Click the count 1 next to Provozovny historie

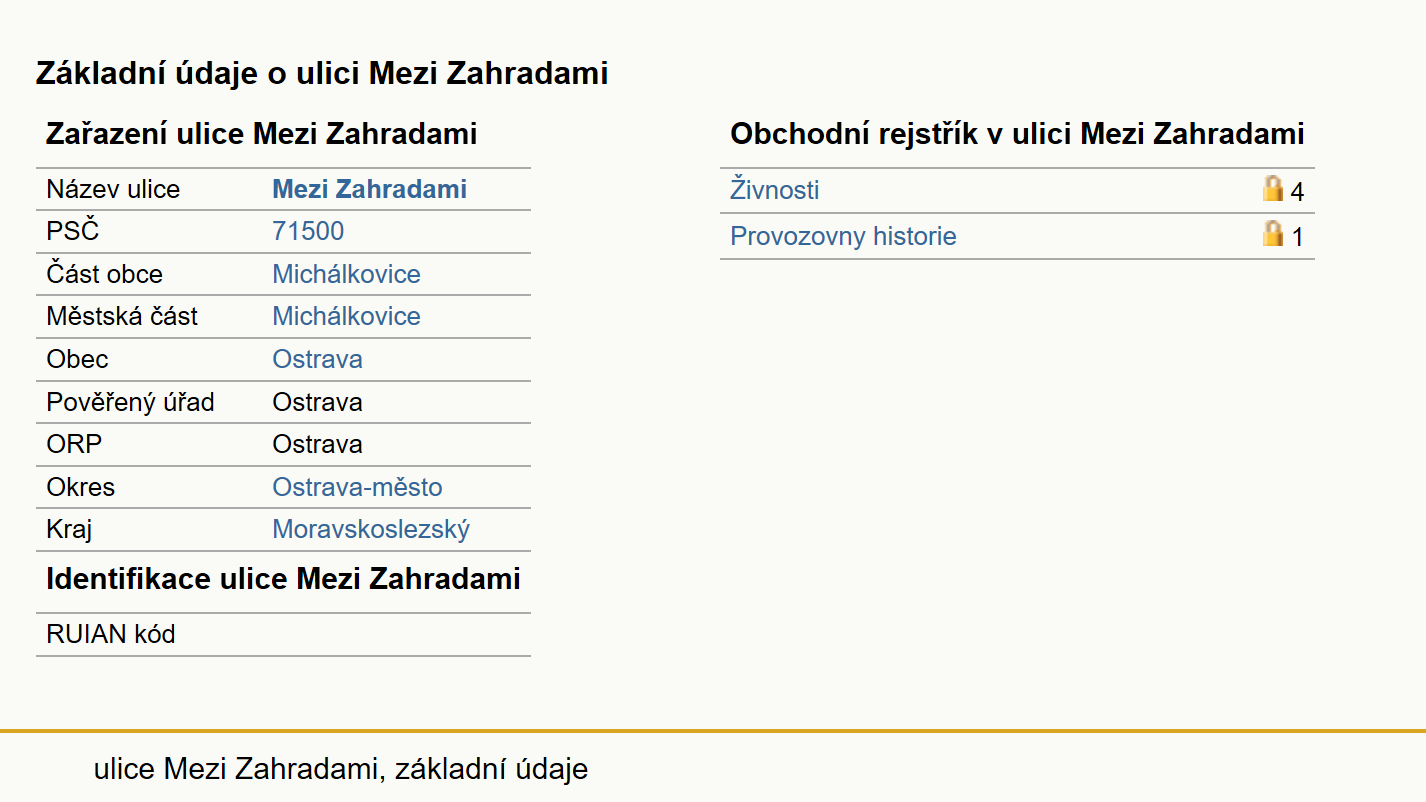pos(1297,238)
